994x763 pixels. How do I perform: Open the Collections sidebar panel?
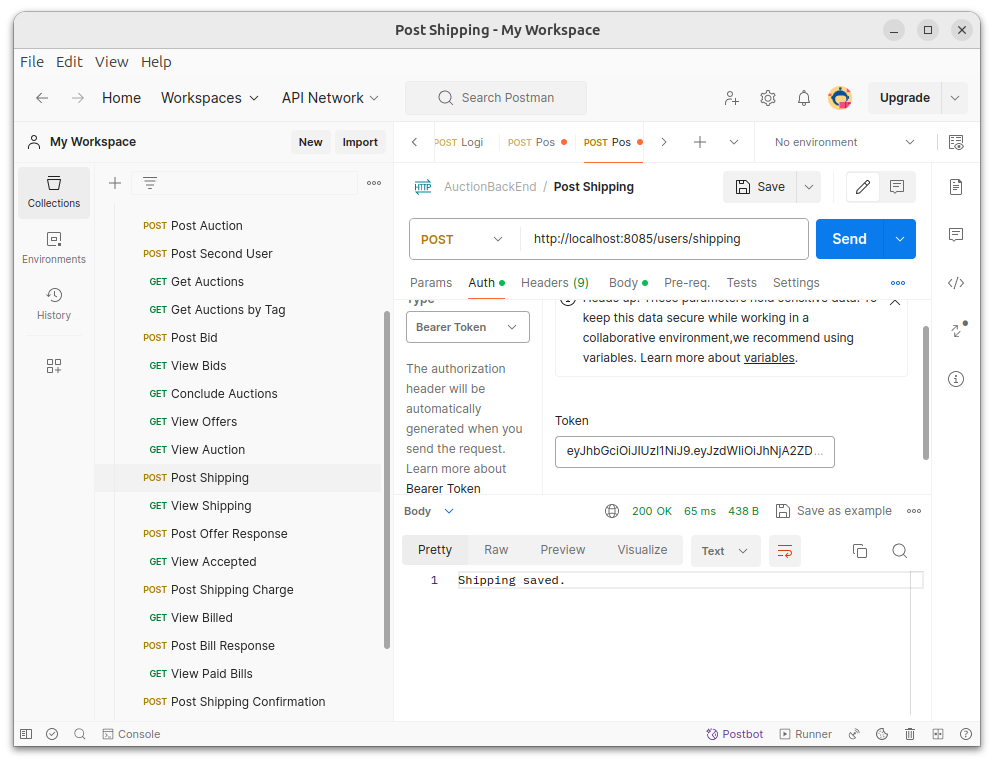pos(54,193)
